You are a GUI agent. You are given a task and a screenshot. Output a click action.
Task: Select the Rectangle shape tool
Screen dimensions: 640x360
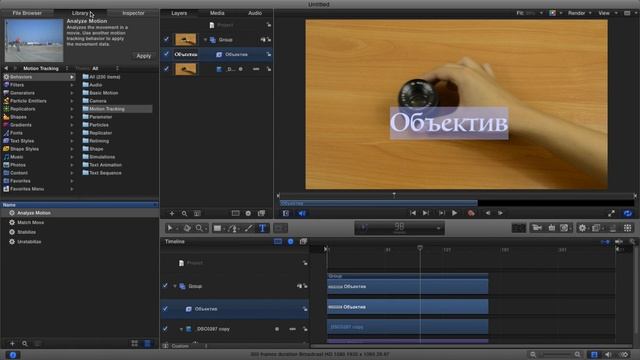(218, 228)
